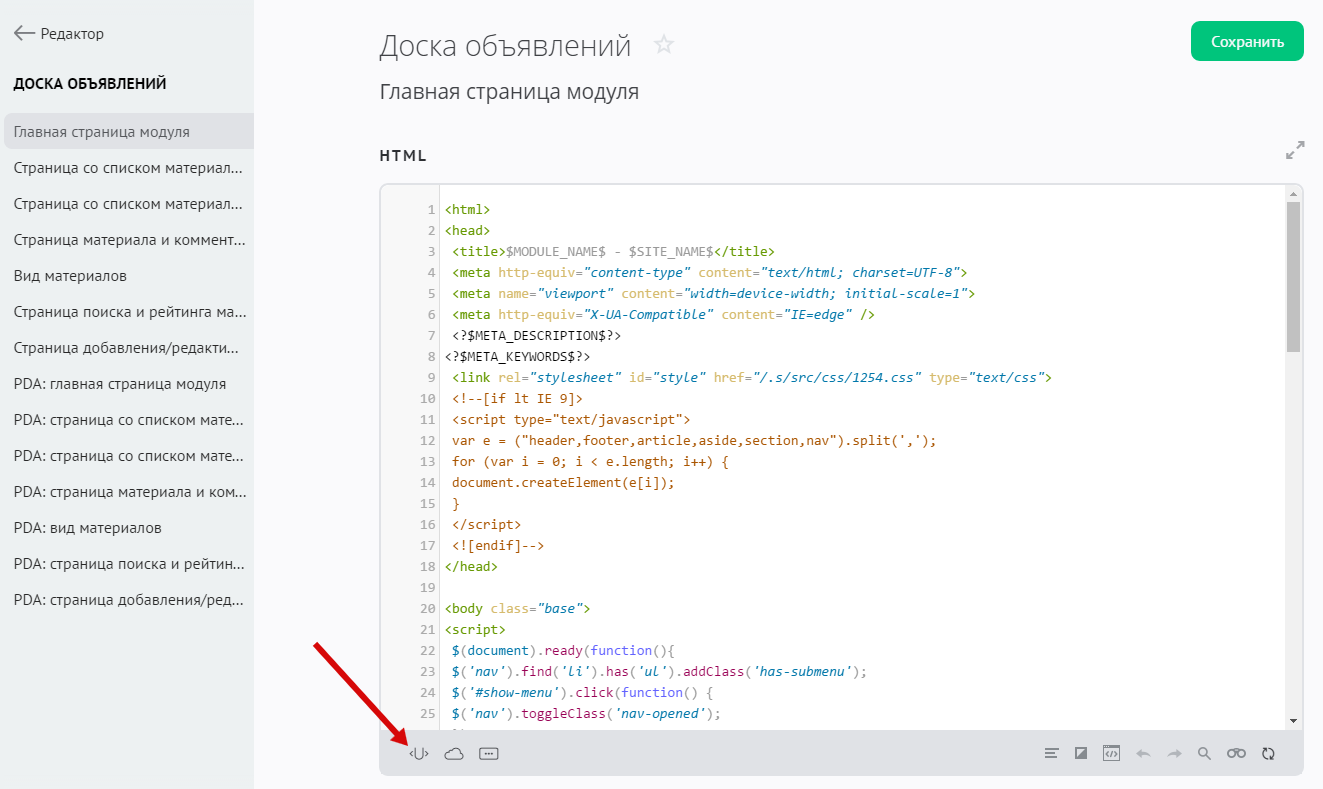Expand the HTML editor to fullscreen
Image resolution: width=1323 pixels, height=789 pixels.
point(1295,150)
